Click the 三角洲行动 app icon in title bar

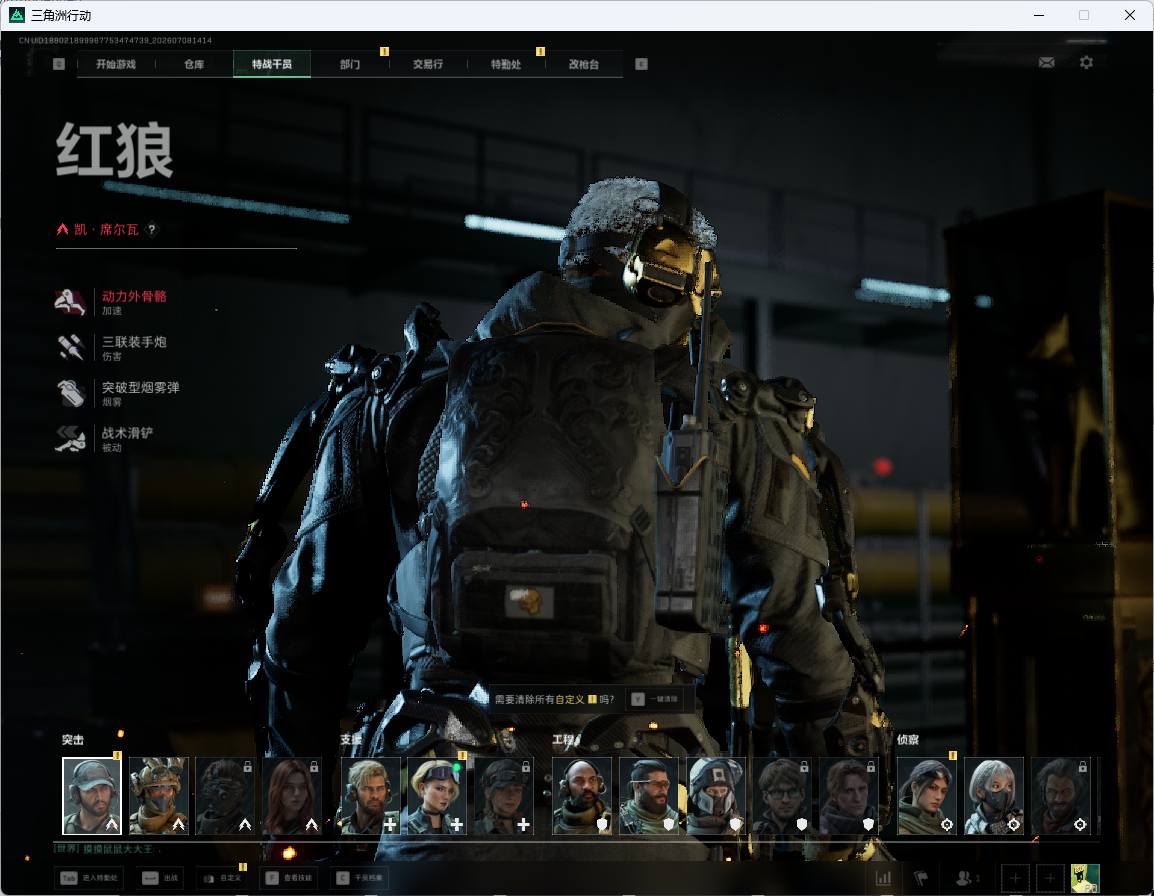tap(16, 15)
